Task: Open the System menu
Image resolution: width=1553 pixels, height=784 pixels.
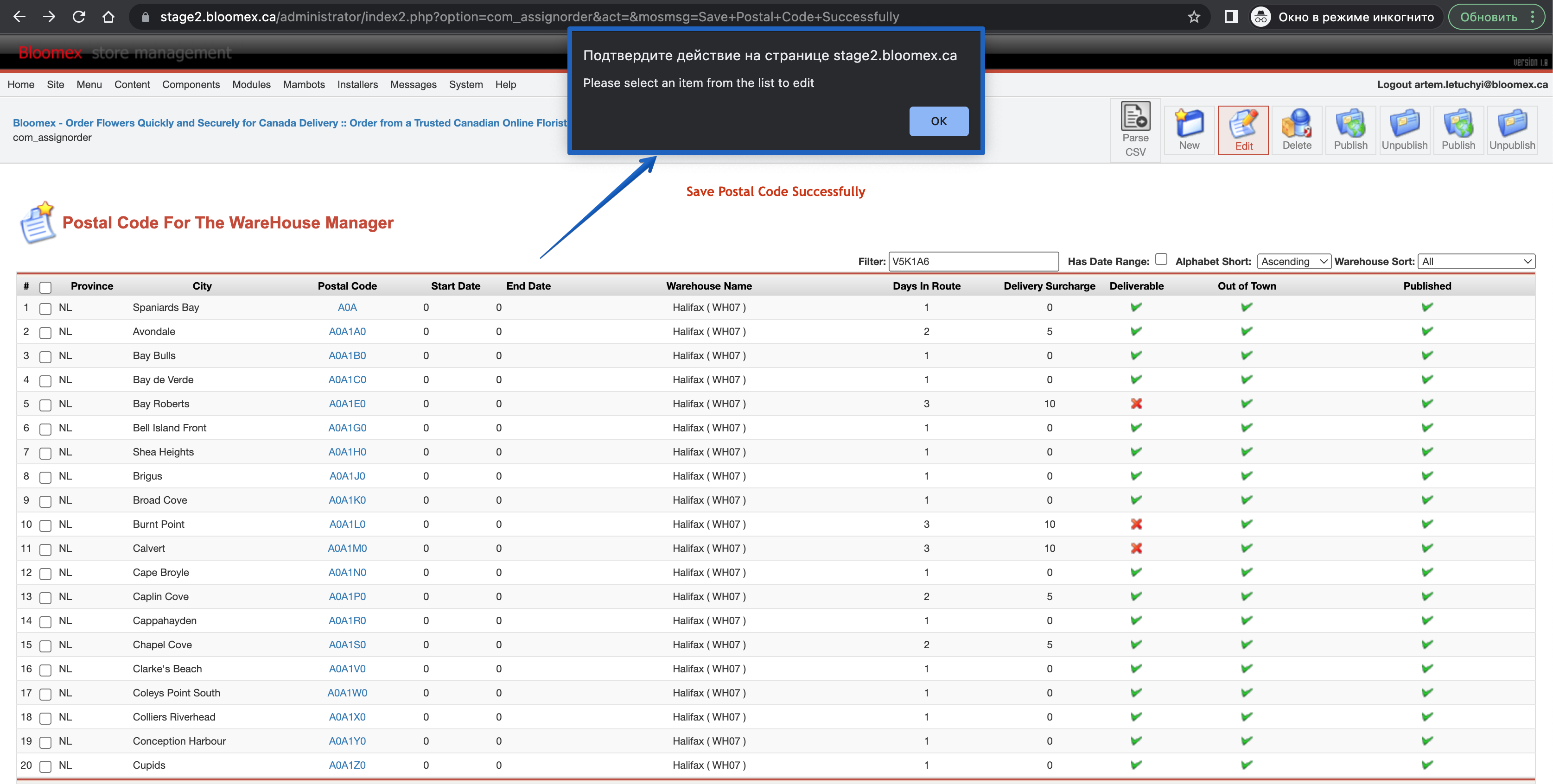Action: (465, 84)
